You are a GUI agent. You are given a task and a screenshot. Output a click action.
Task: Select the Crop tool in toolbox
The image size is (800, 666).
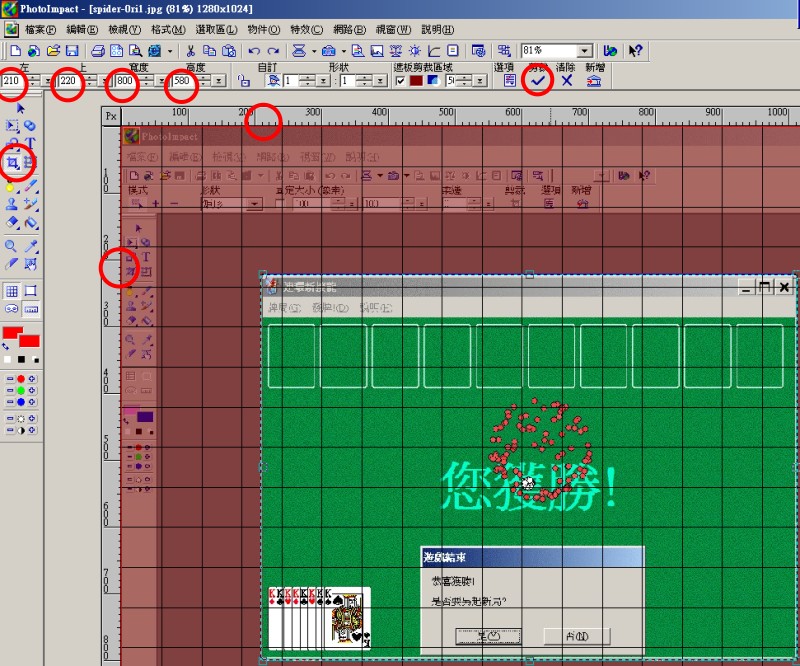12,163
